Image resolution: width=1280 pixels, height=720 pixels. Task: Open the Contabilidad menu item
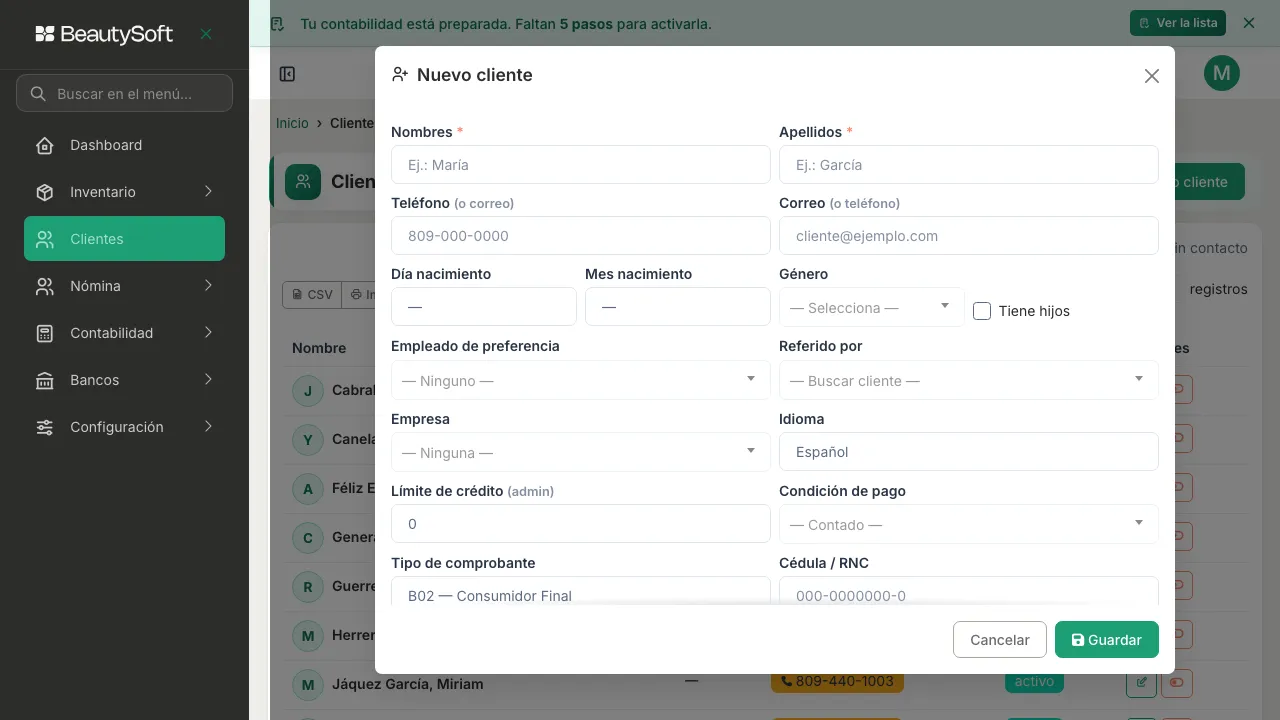coord(124,333)
